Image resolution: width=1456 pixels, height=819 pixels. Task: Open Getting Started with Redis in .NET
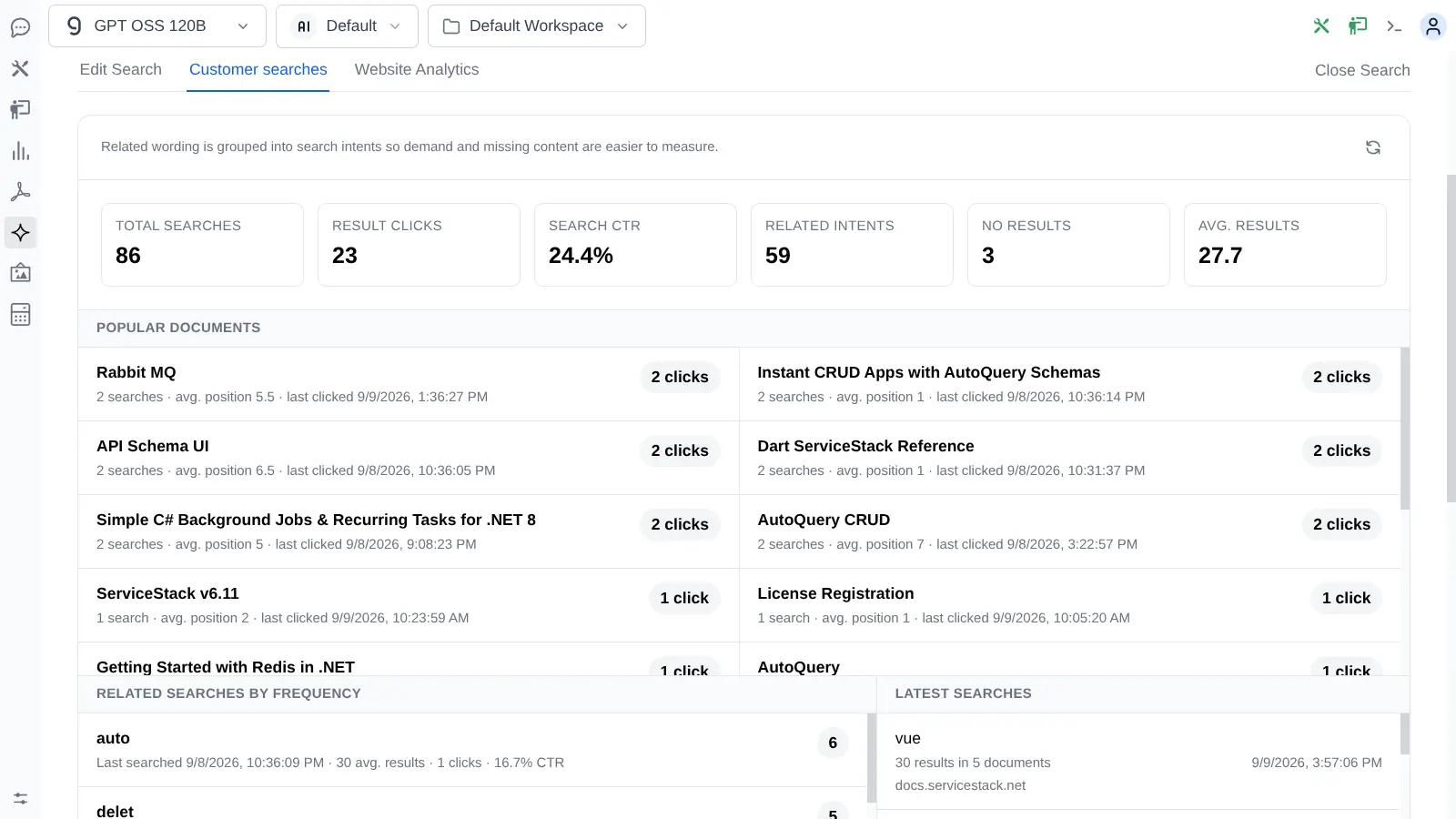pyautogui.click(x=226, y=667)
